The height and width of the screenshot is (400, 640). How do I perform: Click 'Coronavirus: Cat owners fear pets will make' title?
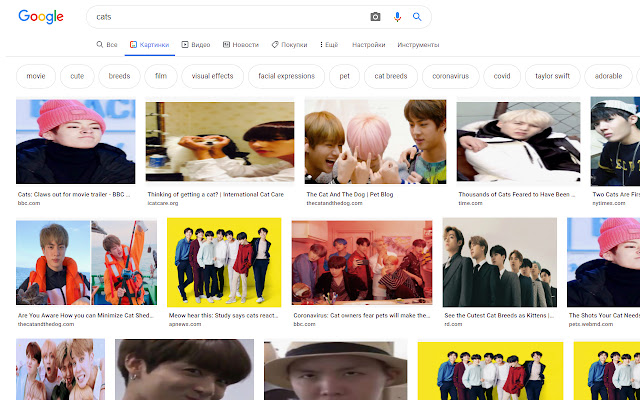[x=362, y=316]
